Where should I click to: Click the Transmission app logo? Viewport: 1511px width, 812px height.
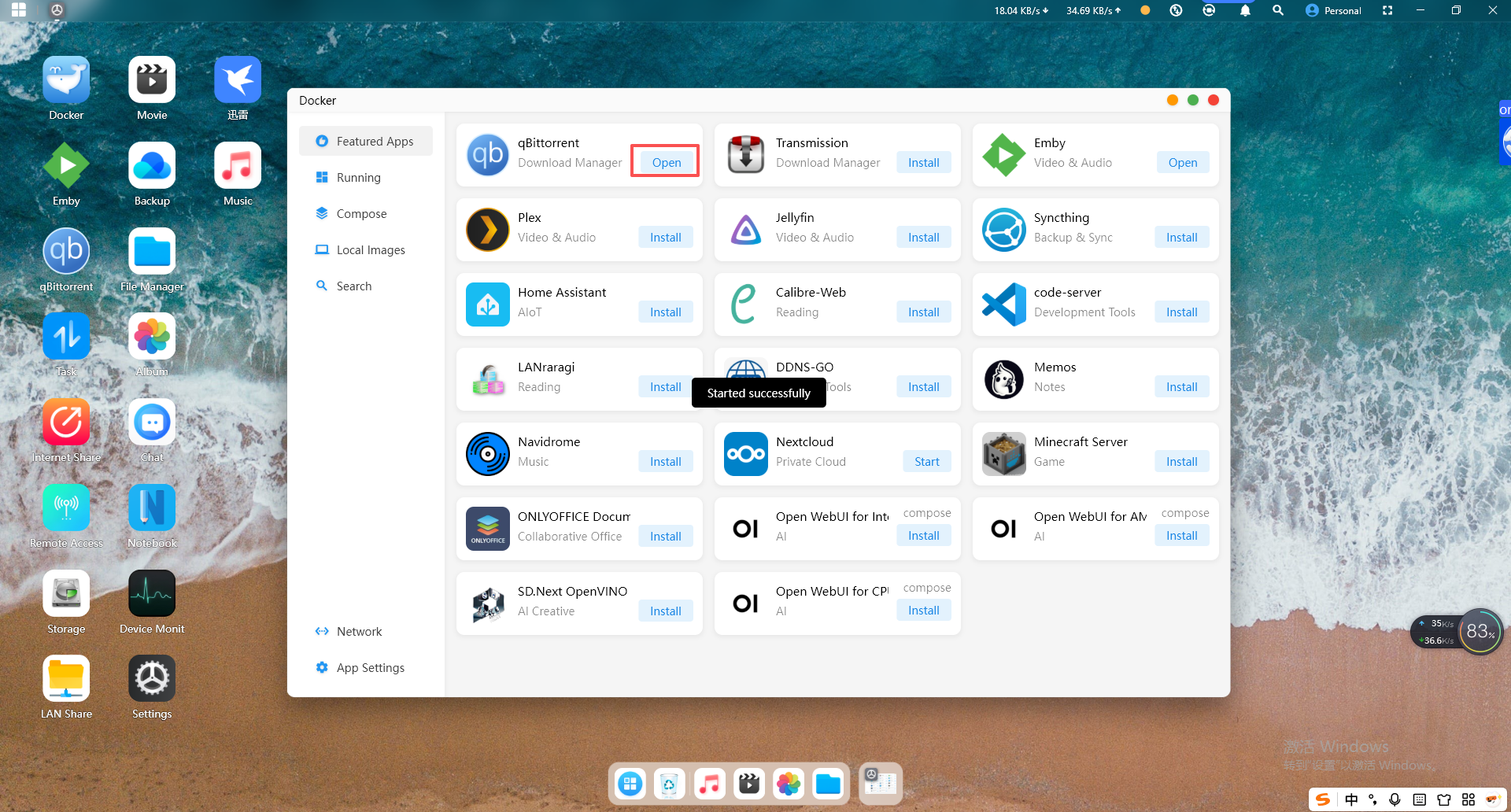[746, 155]
